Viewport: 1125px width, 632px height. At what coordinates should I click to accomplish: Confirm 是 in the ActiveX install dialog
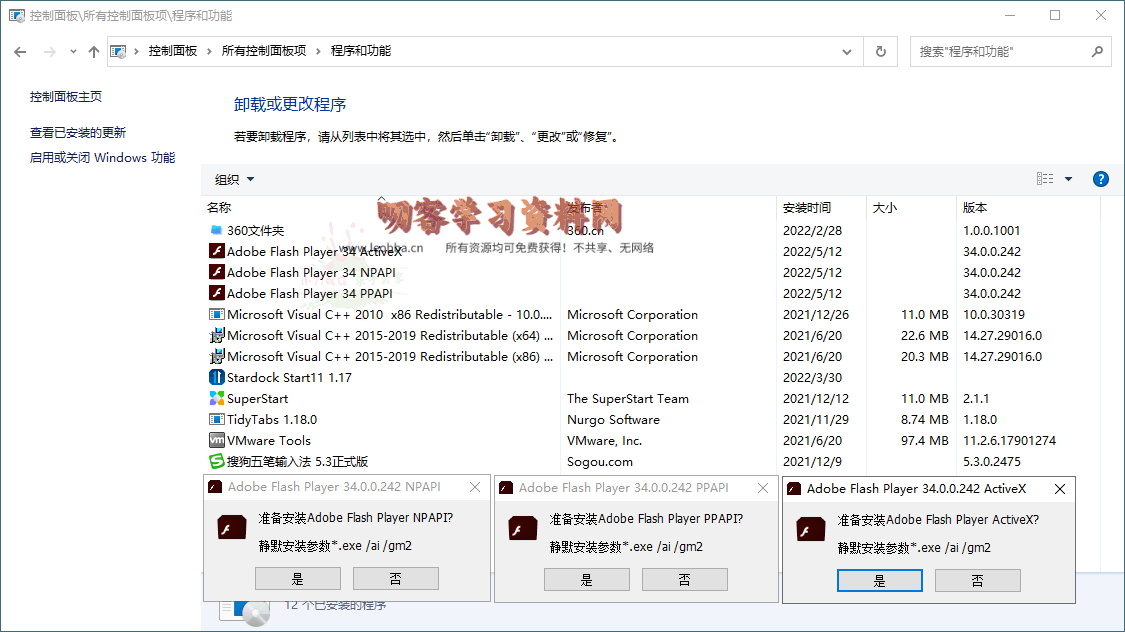(x=879, y=580)
